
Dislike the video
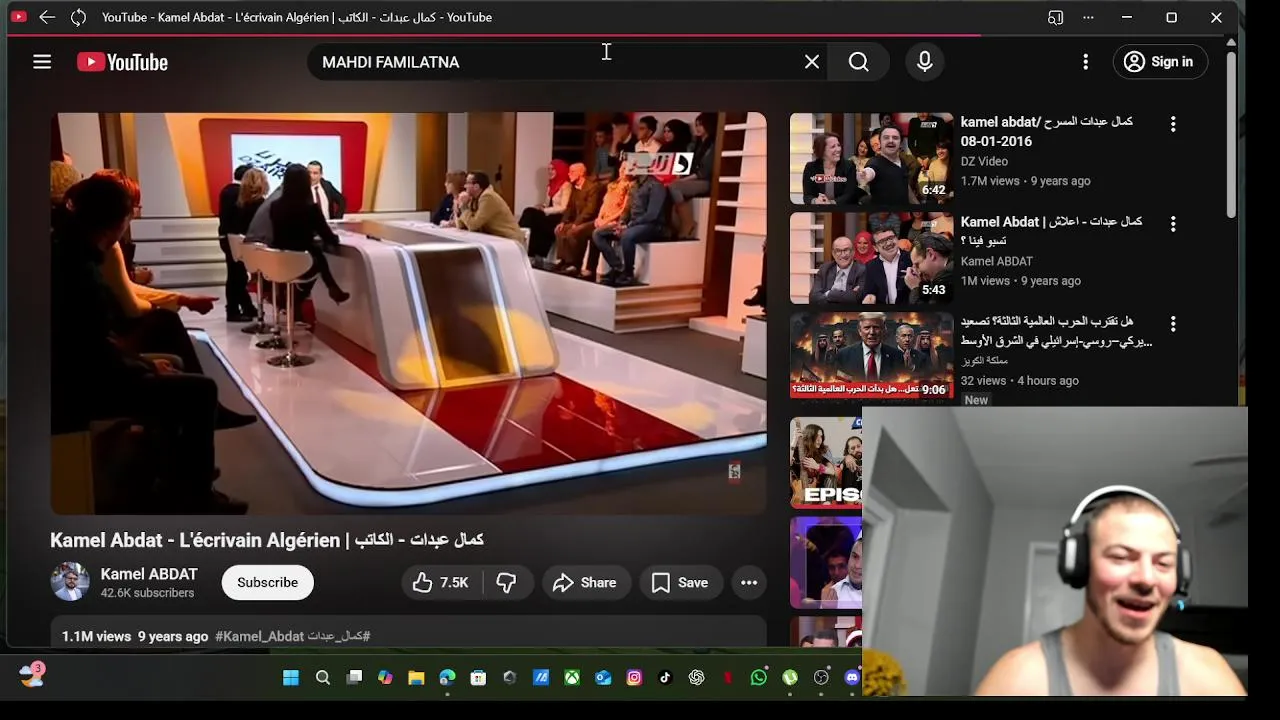tap(507, 582)
